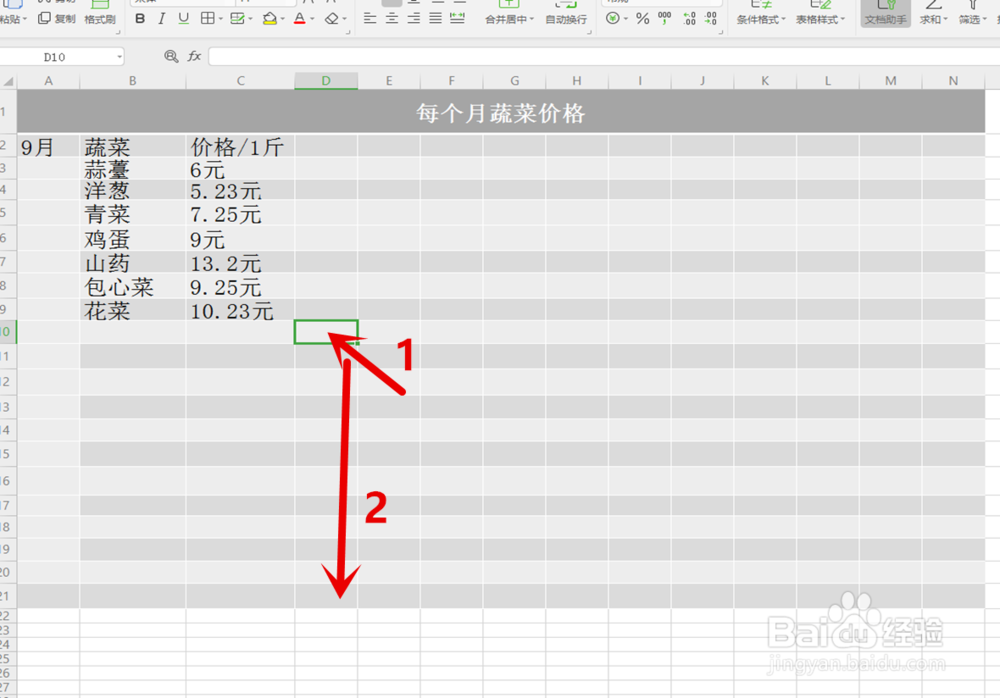Apply the yellow fill color bucket
1000x698 pixels.
[270, 19]
